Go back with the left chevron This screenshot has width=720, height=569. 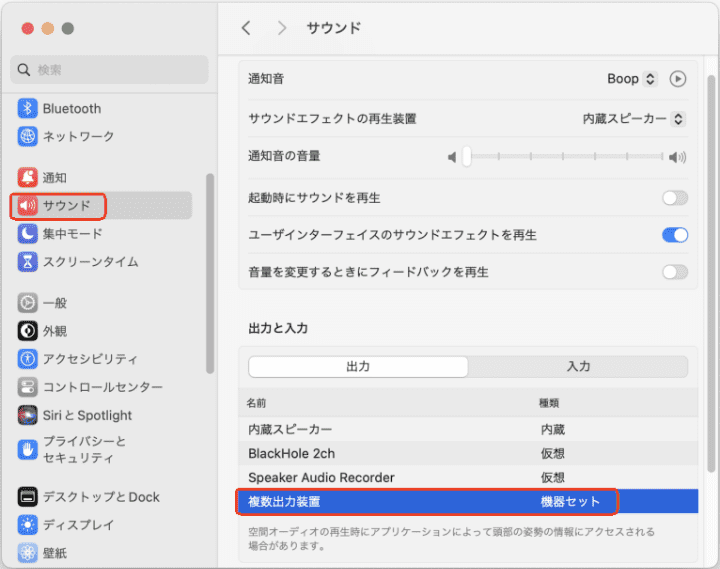pyautogui.click(x=246, y=28)
